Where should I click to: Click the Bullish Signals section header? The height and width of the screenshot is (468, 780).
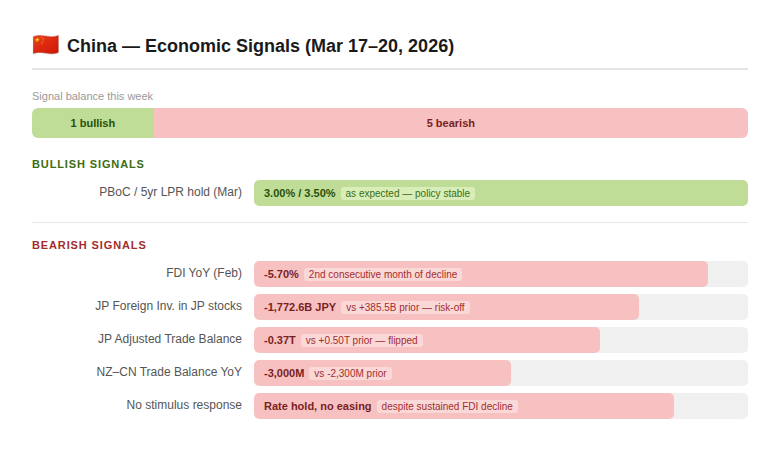pos(88,164)
